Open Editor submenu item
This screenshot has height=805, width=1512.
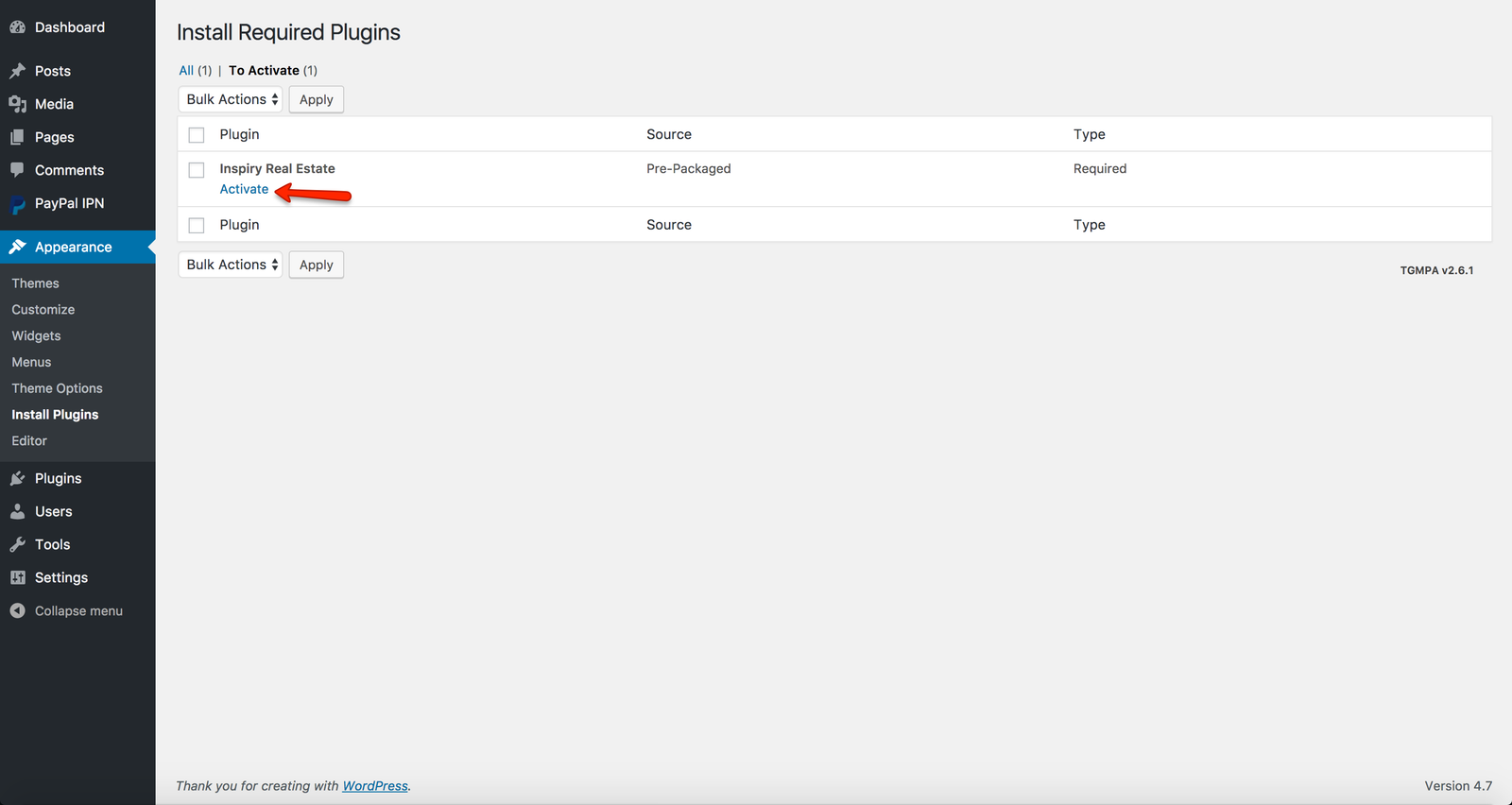coord(29,441)
